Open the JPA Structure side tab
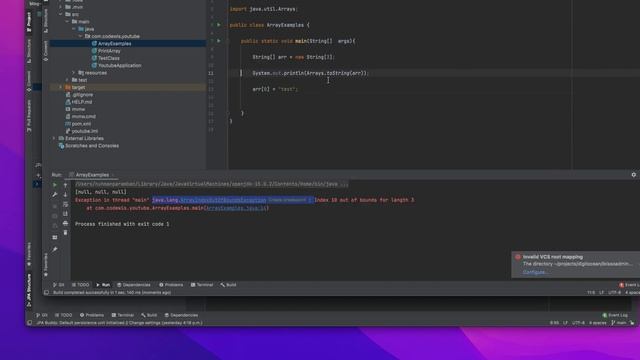Image resolution: width=640 pixels, height=360 pixels. point(29,290)
